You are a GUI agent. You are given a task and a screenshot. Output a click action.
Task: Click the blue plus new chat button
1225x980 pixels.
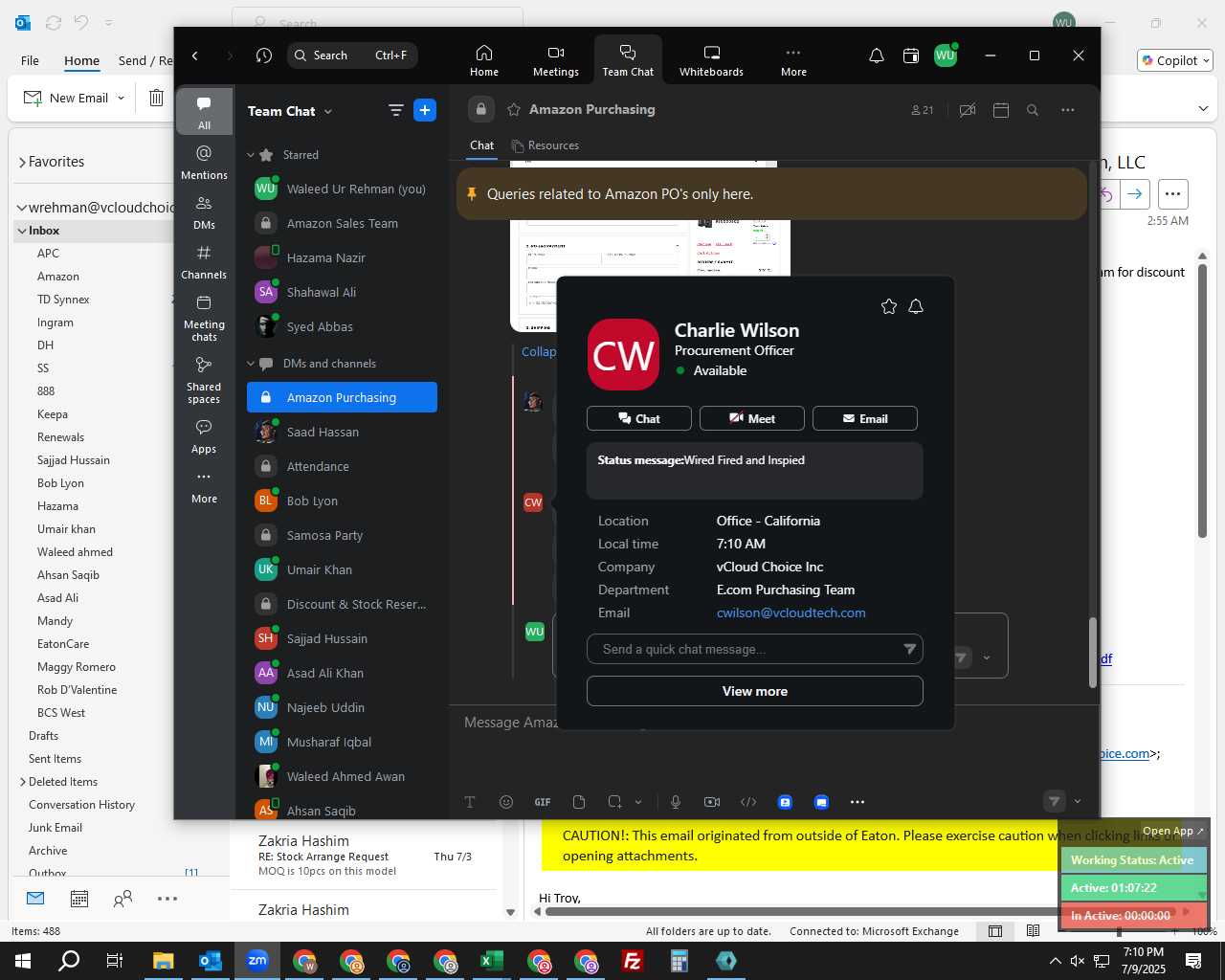pyautogui.click(x=425, y=110)
